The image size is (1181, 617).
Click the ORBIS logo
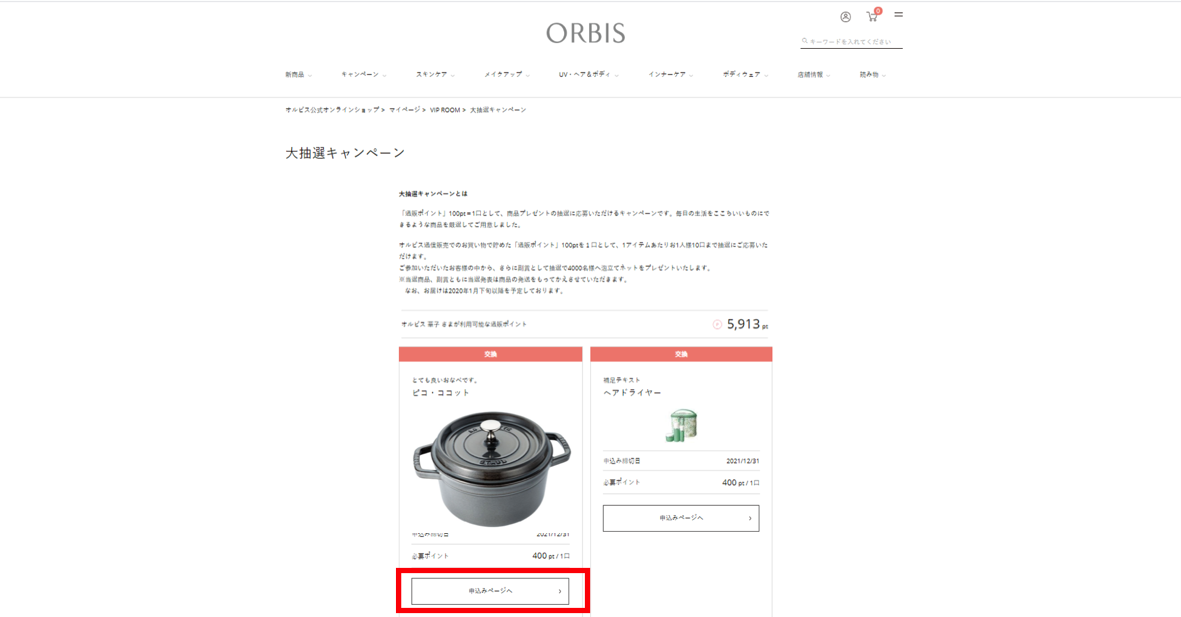[x=585, y=33]
